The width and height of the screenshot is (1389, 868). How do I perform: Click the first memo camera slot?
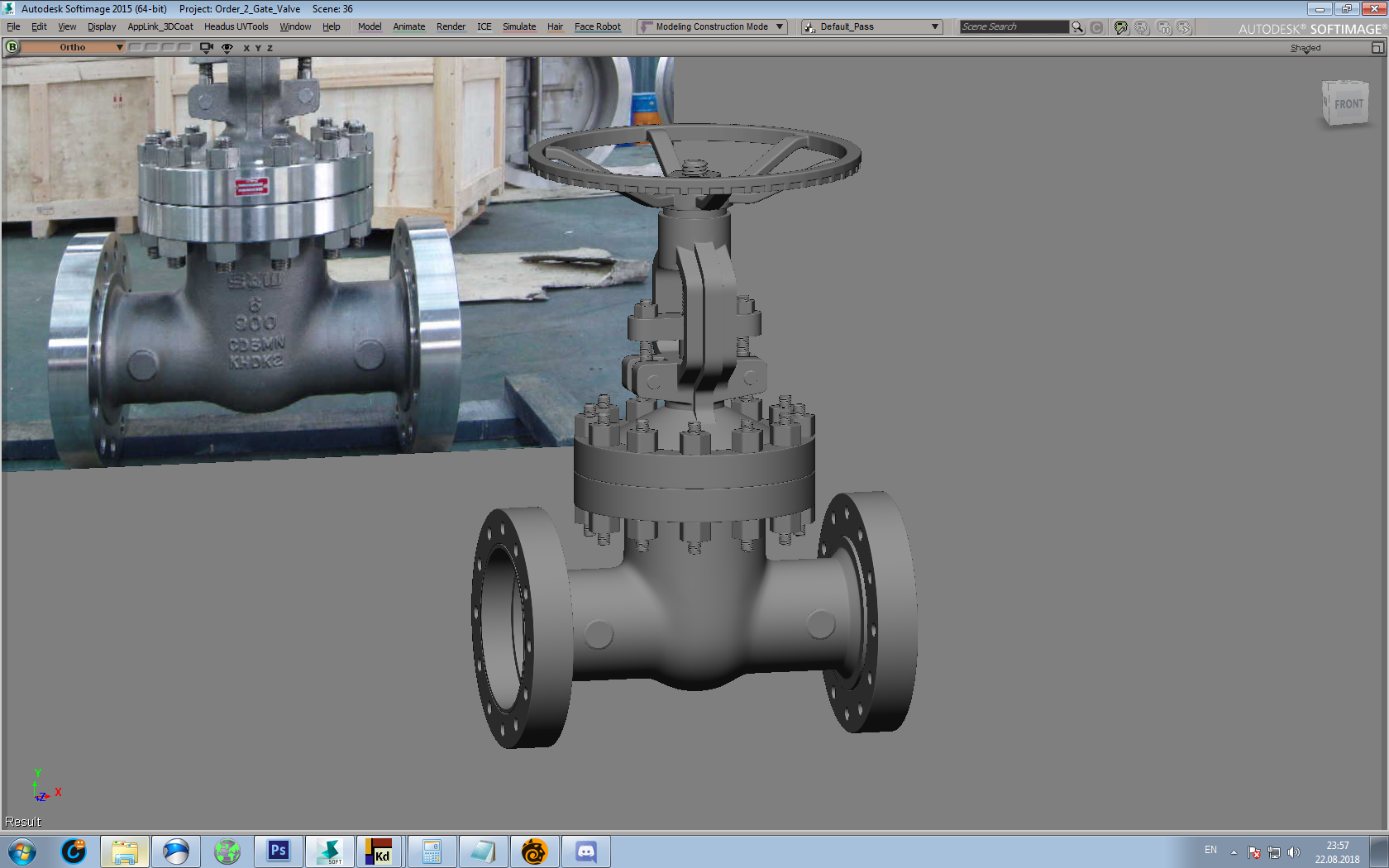(136, 47)
